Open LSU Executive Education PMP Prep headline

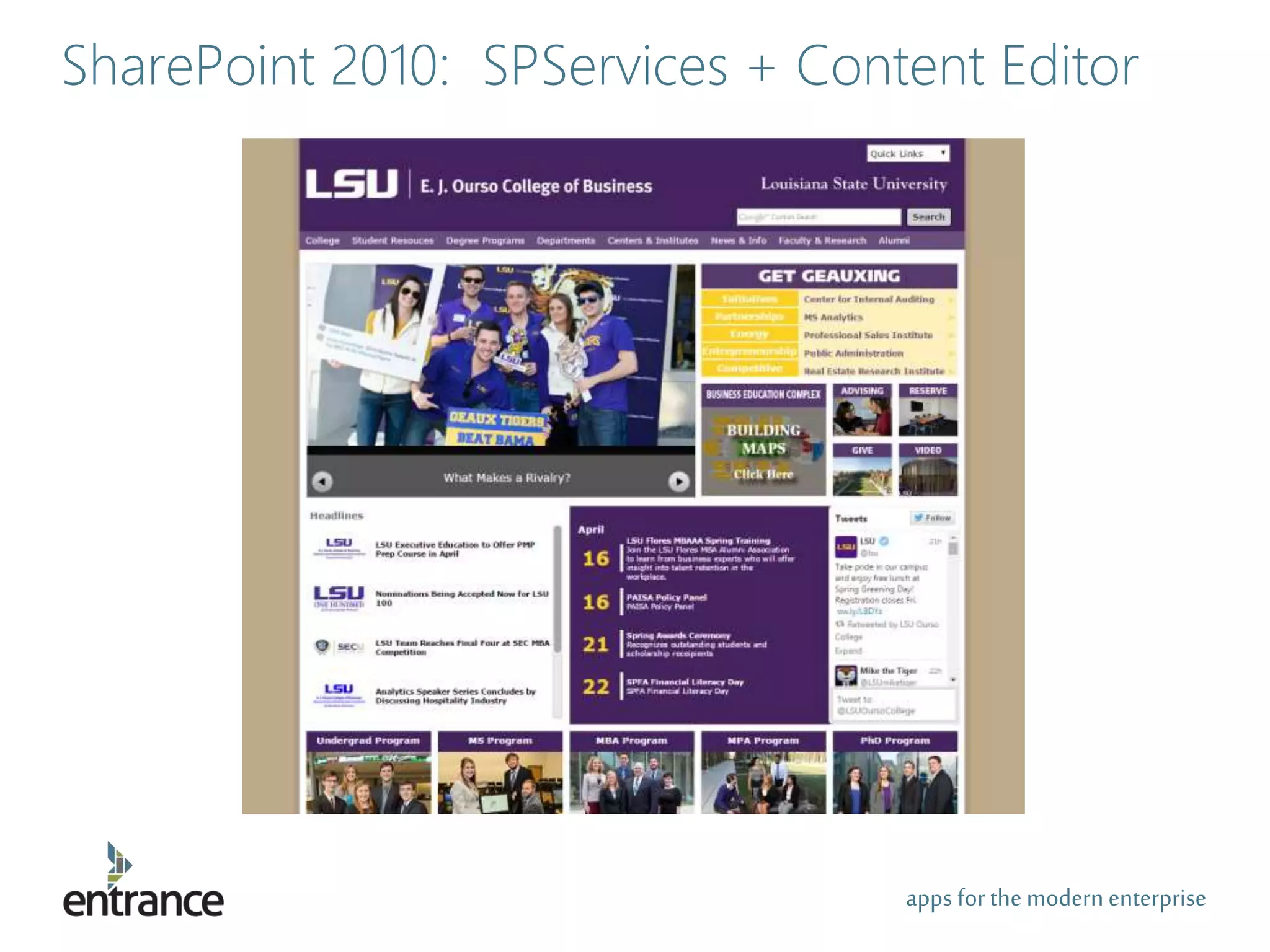coord(455,549)
